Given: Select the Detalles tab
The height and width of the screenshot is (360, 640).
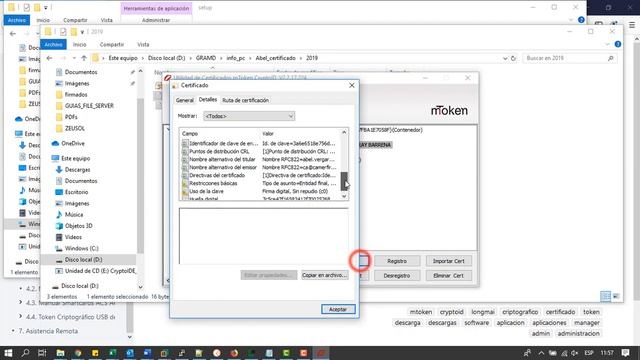Looking at the screenshot, I should coord(208,100).
